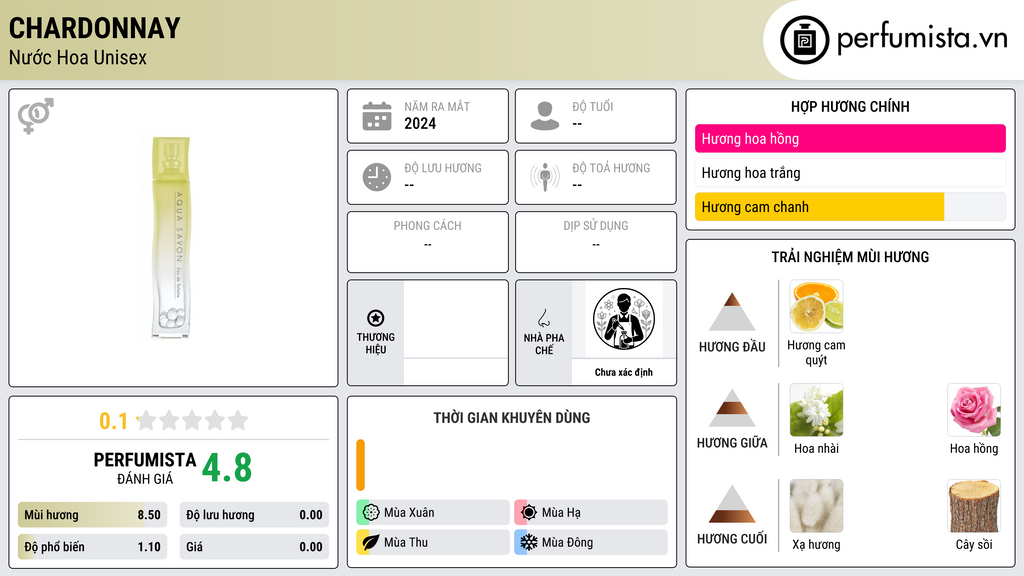This screenshot has height=576, width=1024.
Task: Click the perfumista.vn bottle logo icon
Action: [x=804, y=40]
